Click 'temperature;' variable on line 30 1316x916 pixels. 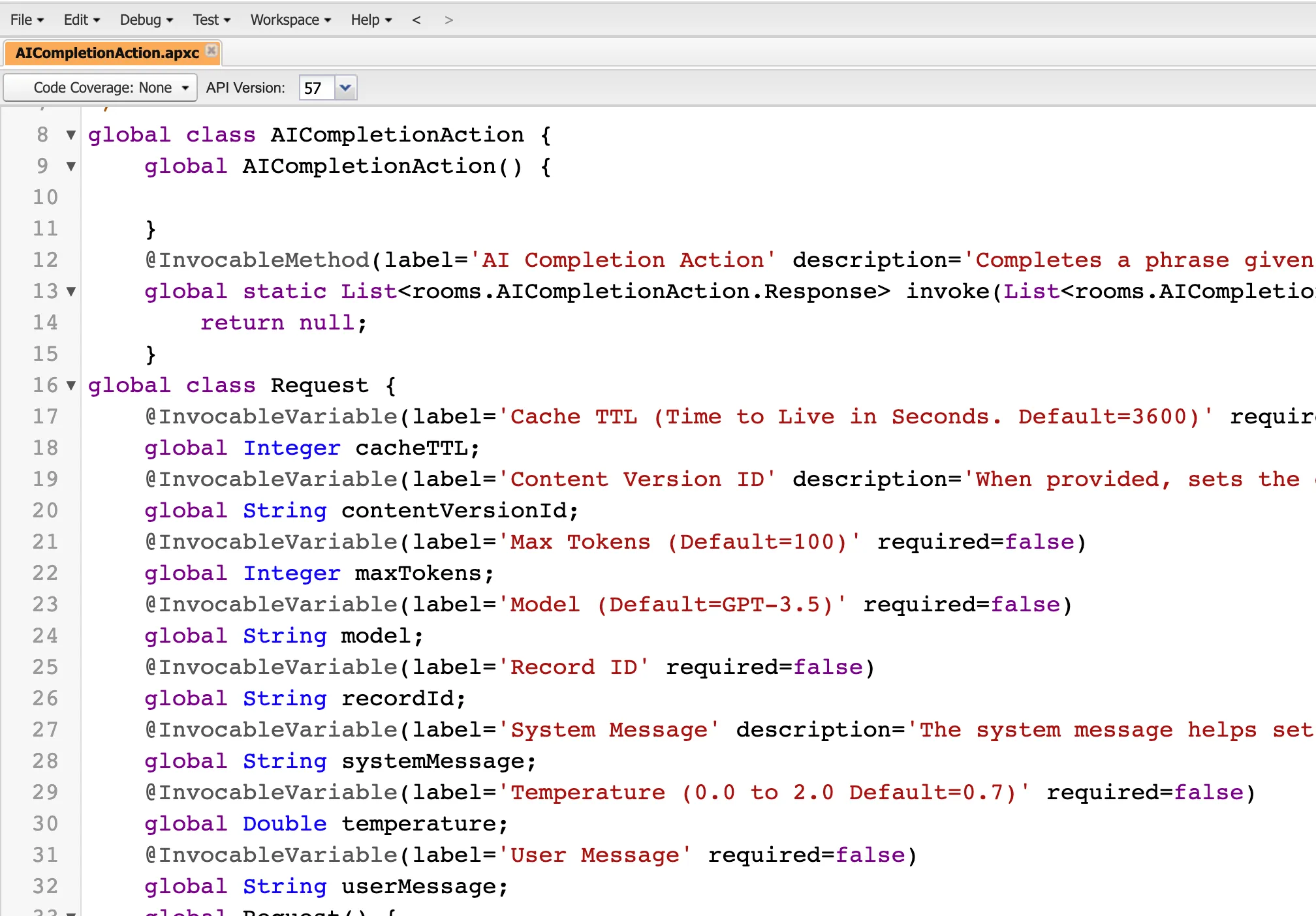click(424, 824)
